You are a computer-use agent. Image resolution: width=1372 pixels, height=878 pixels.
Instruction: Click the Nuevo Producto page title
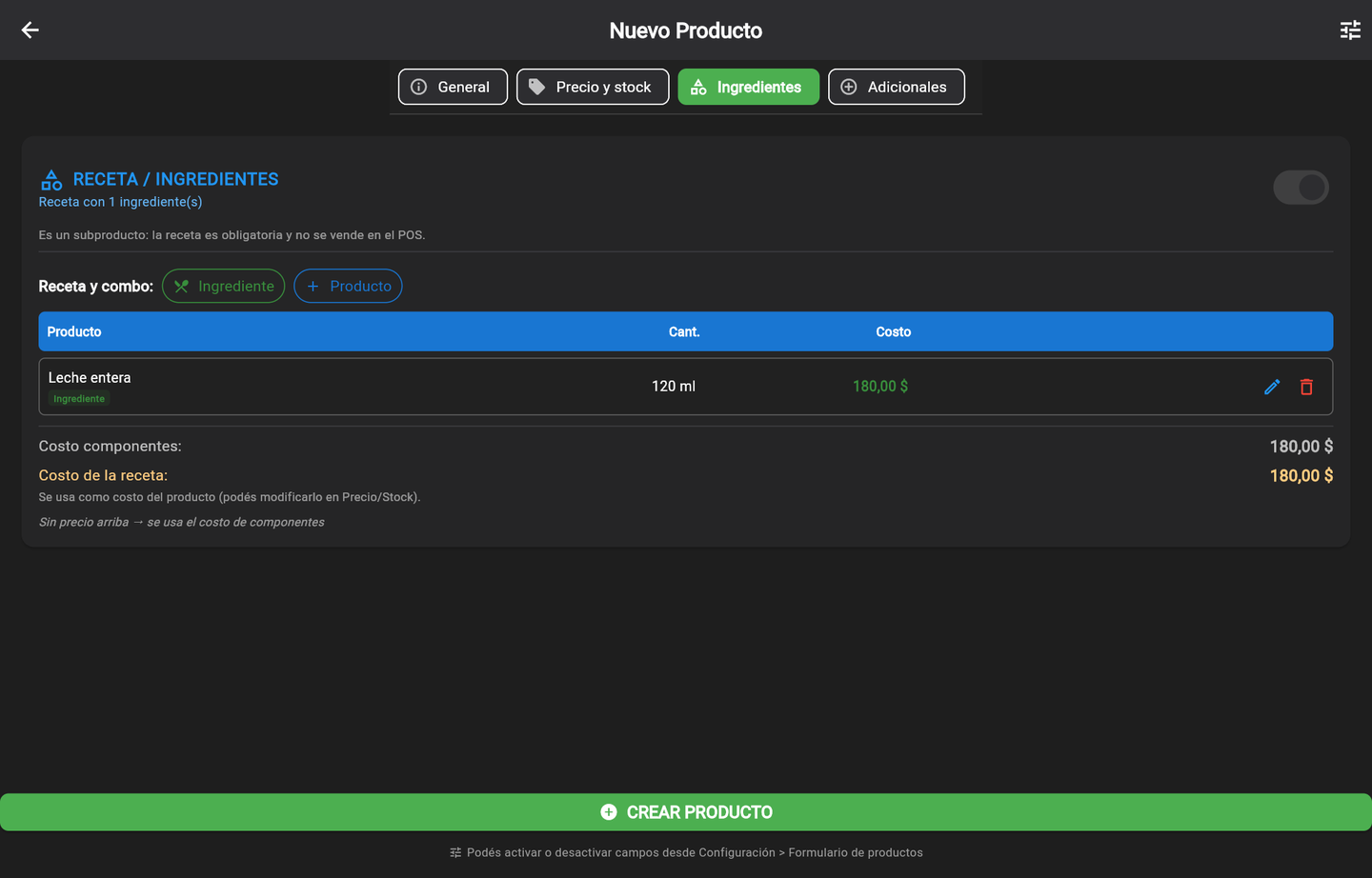point(686,30)
